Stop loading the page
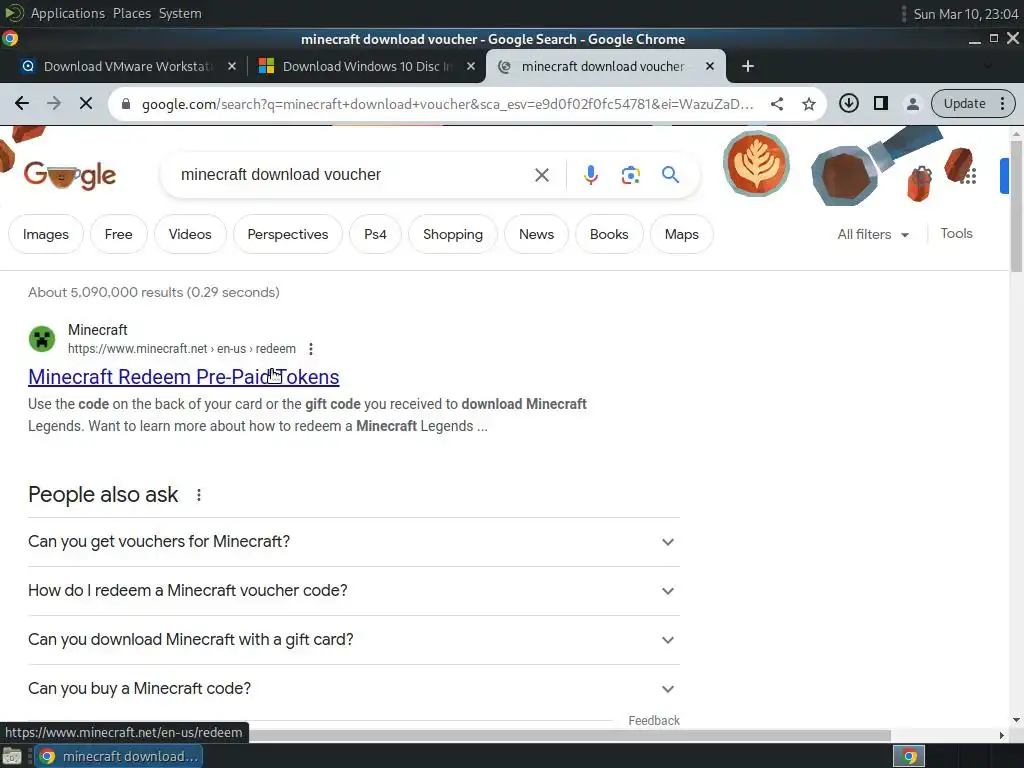Screen dimensions: 1024x768 [86, 103]
